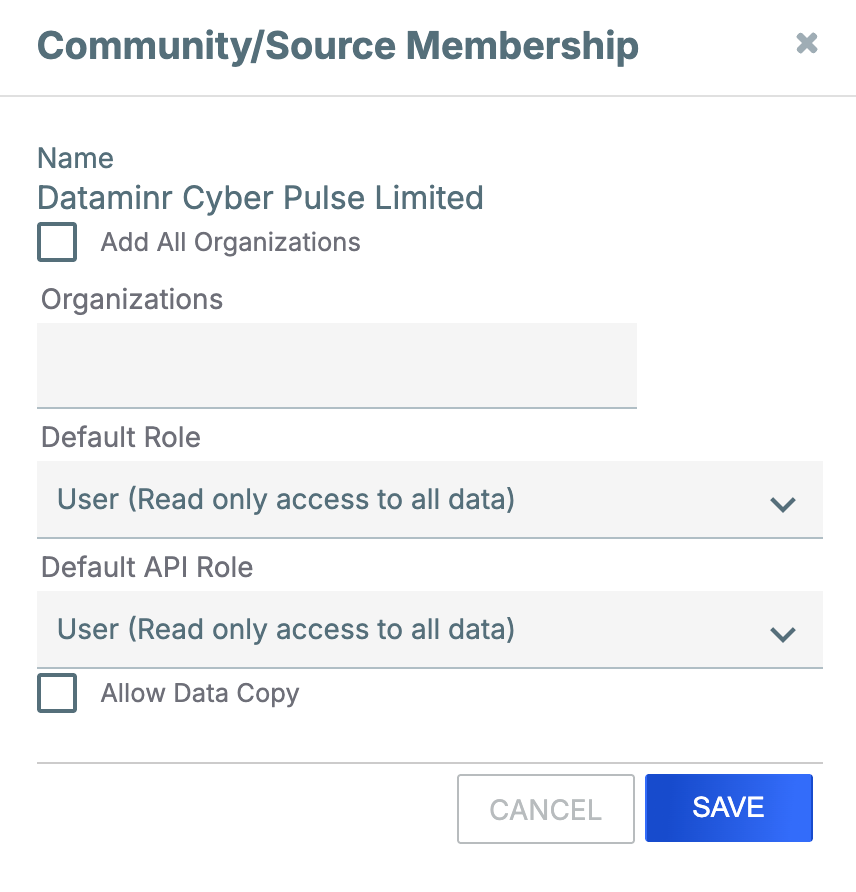
Task: Click the Default API Role chevron arrow
Action: tap(784, 632)
